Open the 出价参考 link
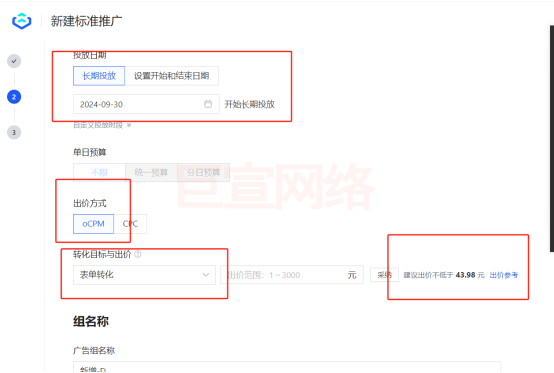This screenshot has height=373, width=554. pyautogui.click(x=504, y=275)
